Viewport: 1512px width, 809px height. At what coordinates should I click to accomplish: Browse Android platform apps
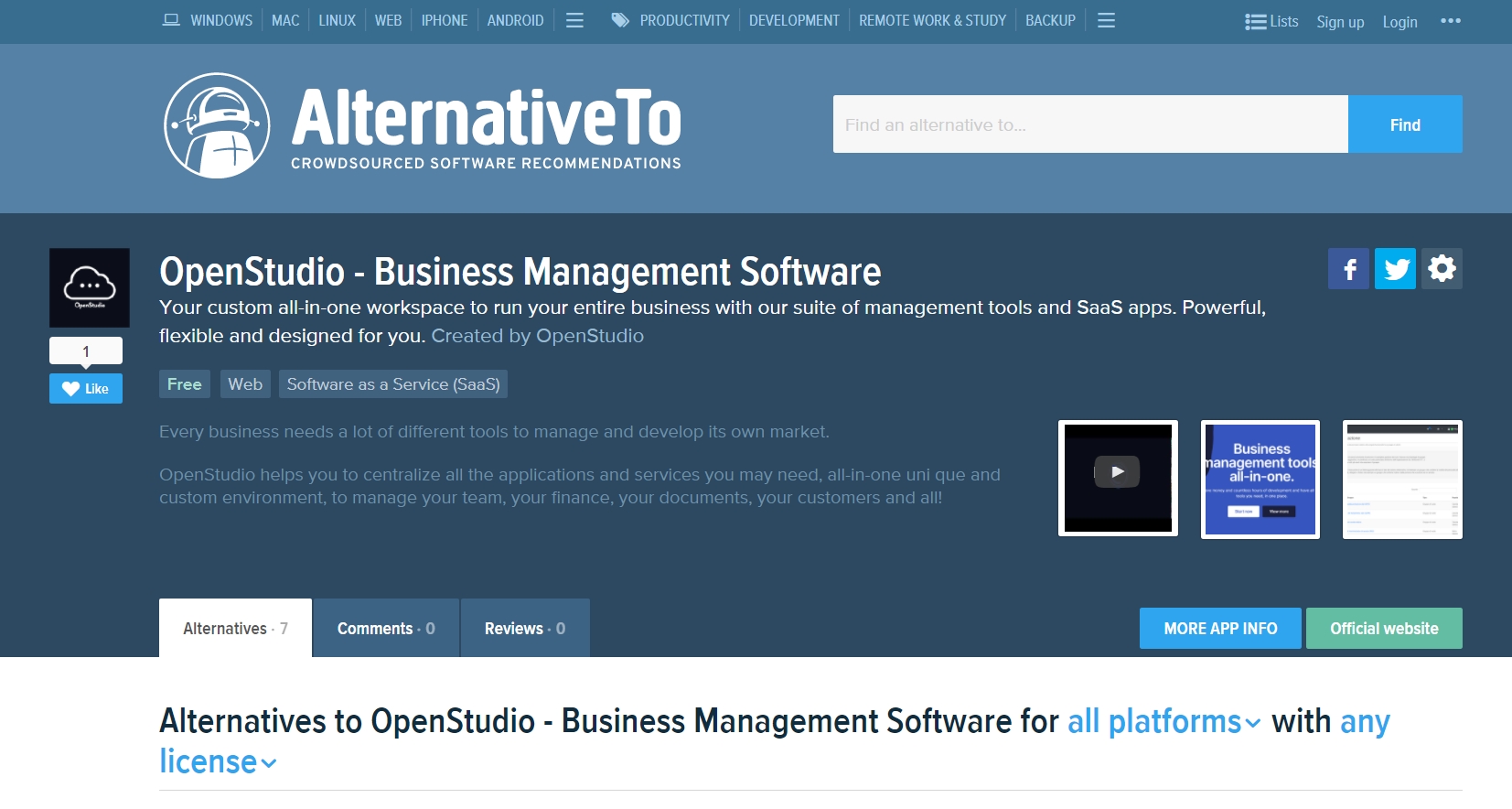[x=515, y=20]
